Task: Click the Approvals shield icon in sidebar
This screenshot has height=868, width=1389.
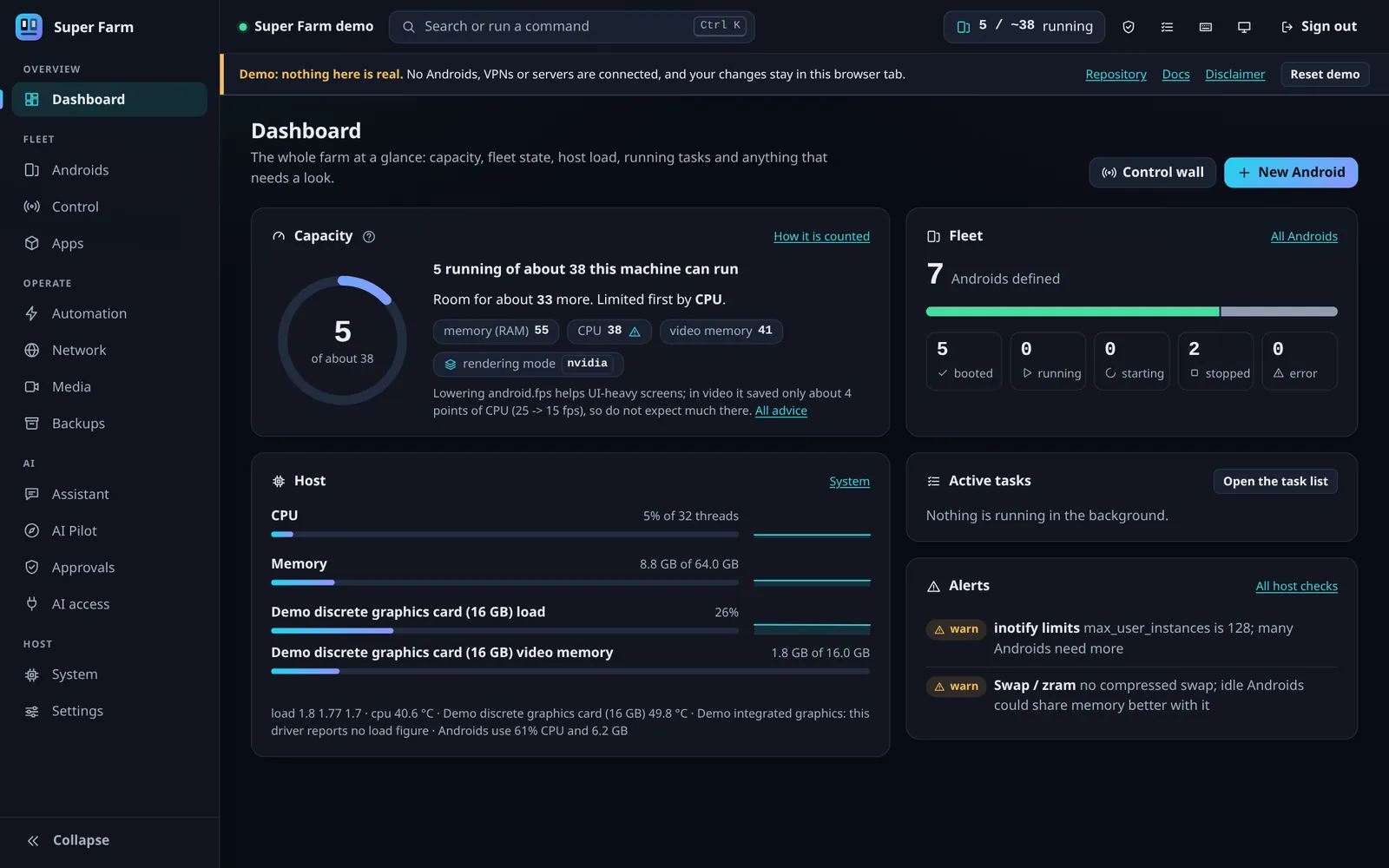Action: pyautogui.click(x=32, y=567)
